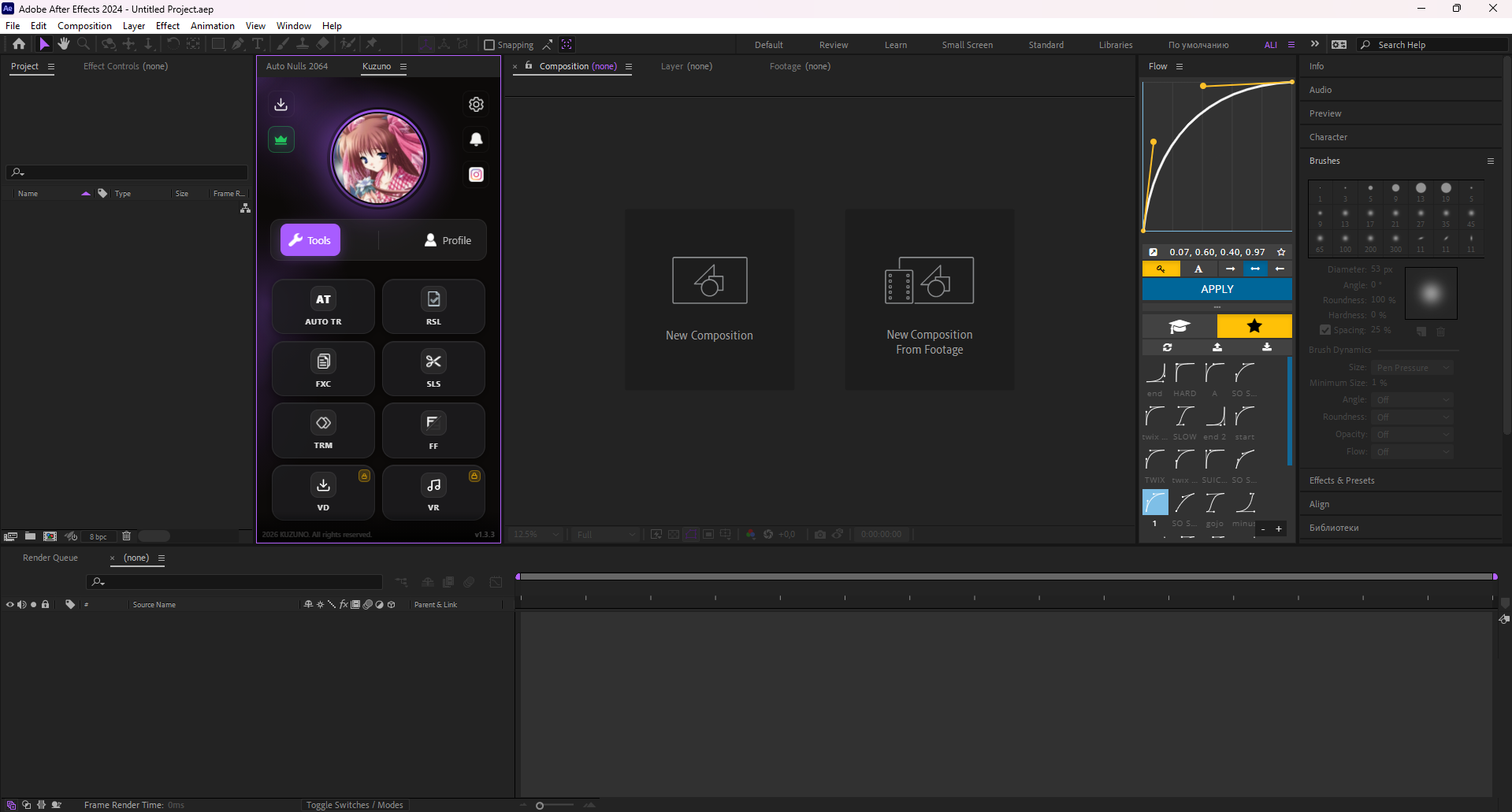1512x812 pixels.
Task: Click New Composition
Action: pyautogui.click(x=709, y=299)
